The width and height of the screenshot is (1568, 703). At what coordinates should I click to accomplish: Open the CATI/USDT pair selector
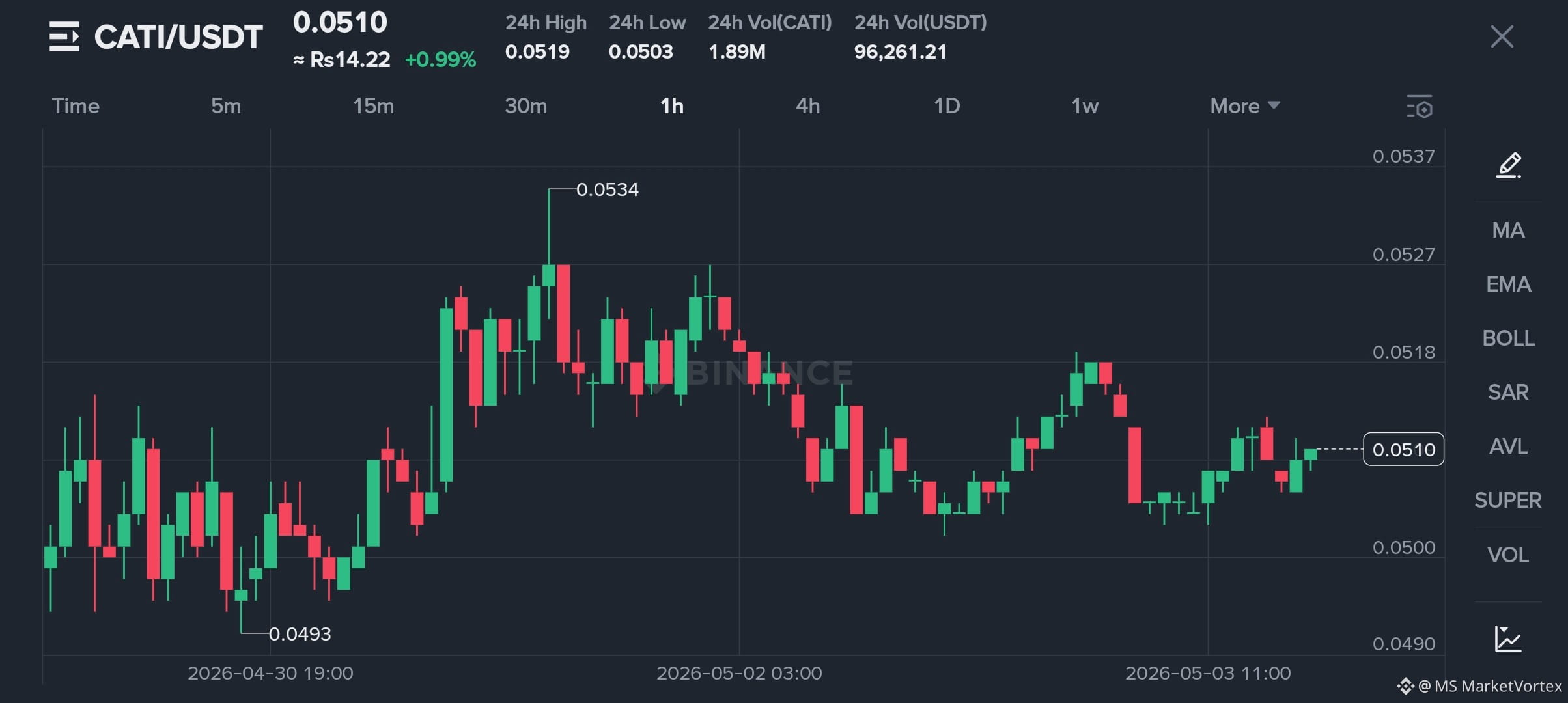[178, 36]
